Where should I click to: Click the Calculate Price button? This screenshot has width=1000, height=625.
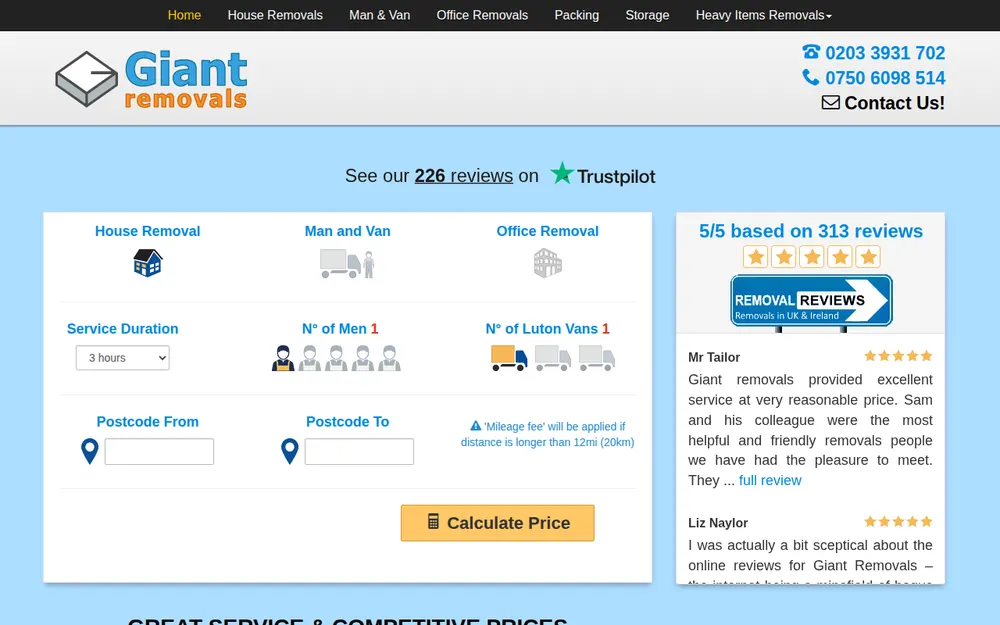[x=497, y=523]
